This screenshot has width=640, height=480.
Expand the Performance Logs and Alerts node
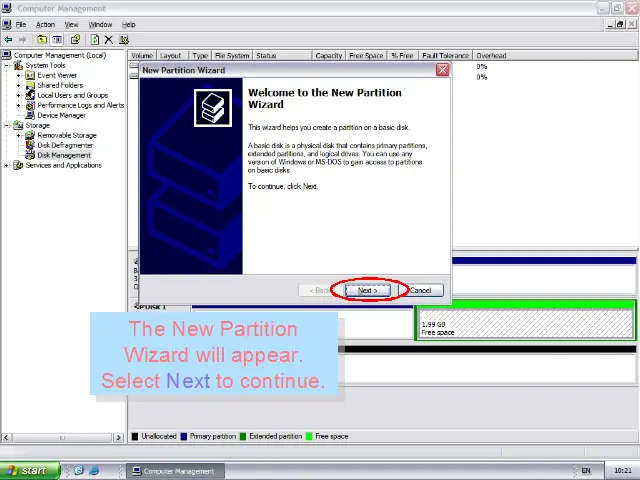(18, 105)
